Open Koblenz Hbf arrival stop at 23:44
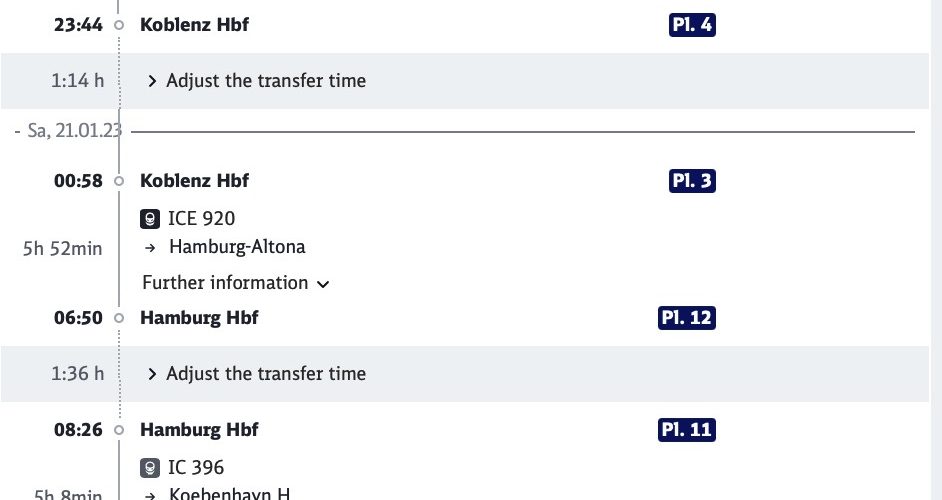This screenshot has height=500, width=942. tap(194, 25)
